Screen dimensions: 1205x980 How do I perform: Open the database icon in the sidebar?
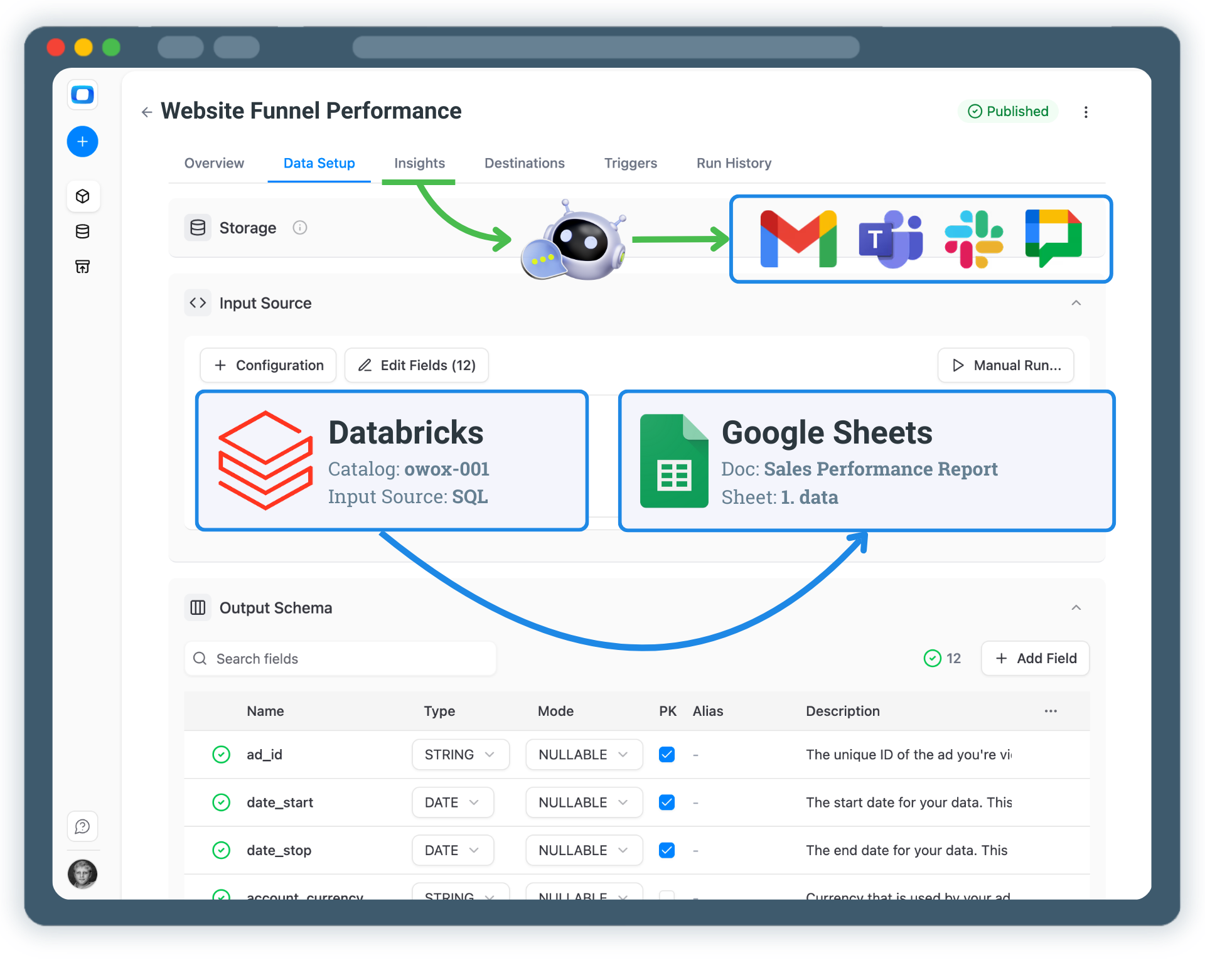tap(82, 231)
